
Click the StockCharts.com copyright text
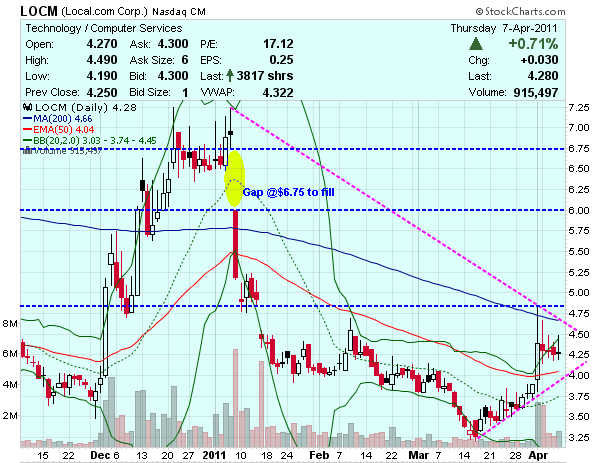click(521, 11)
